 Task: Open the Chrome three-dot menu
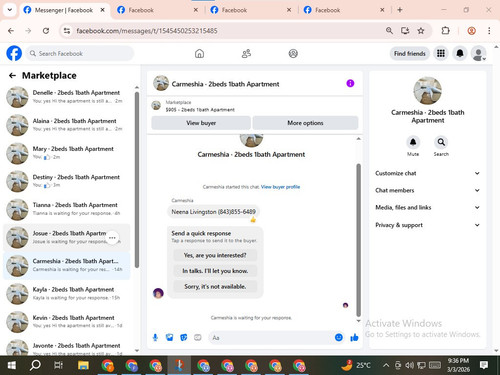pos(489,31)
